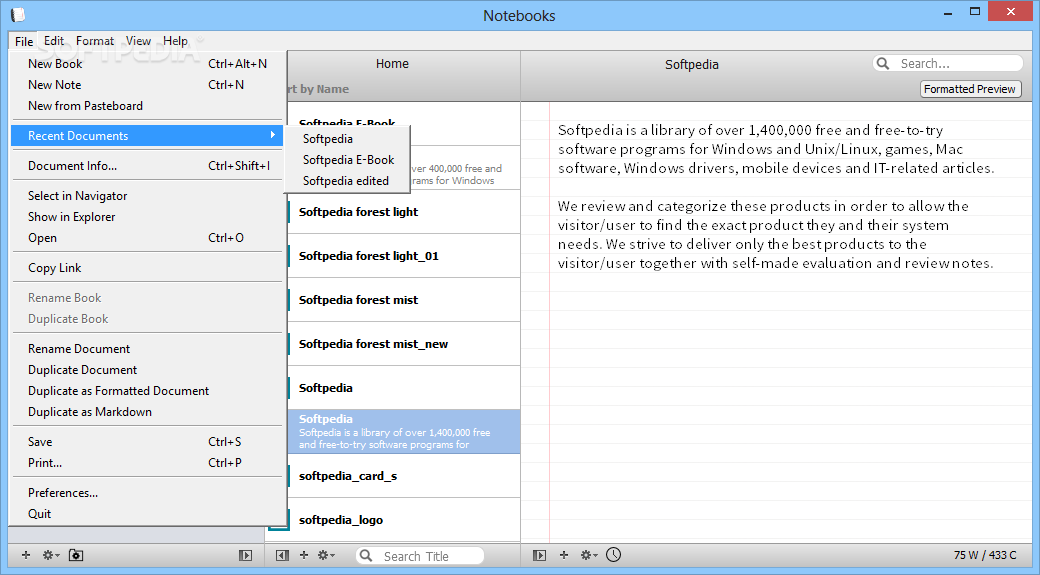Image resolution: width=1040 pixels, height=575 pixels.
Task: Choose Duplicate Document
Action: pos(148,370)
